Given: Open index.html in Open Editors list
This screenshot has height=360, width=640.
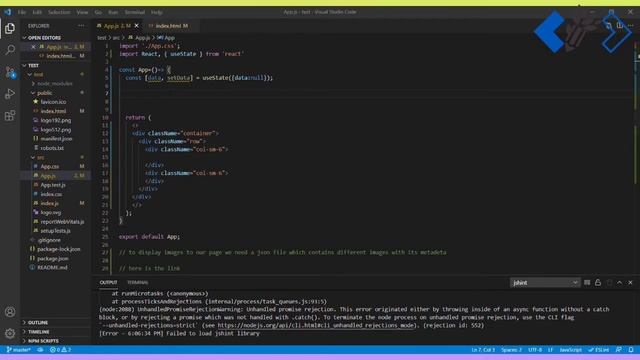Looking at the screenshot, I should 60,56.
